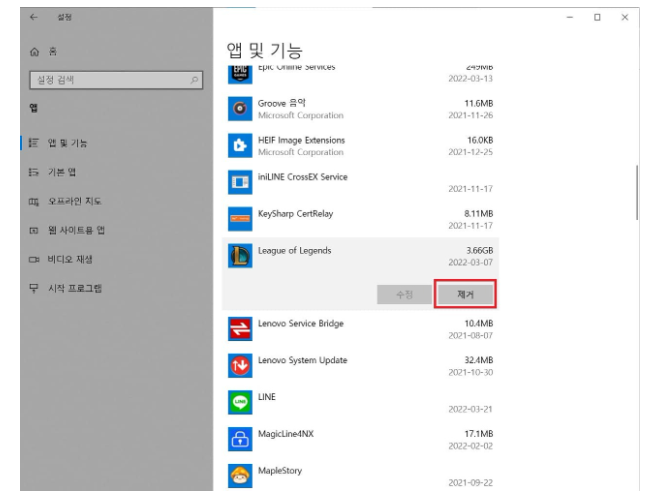Viewport: 655px width, 501px height.
Task: Select the MagicLine4NX entry name
Action: pos(286,434)
